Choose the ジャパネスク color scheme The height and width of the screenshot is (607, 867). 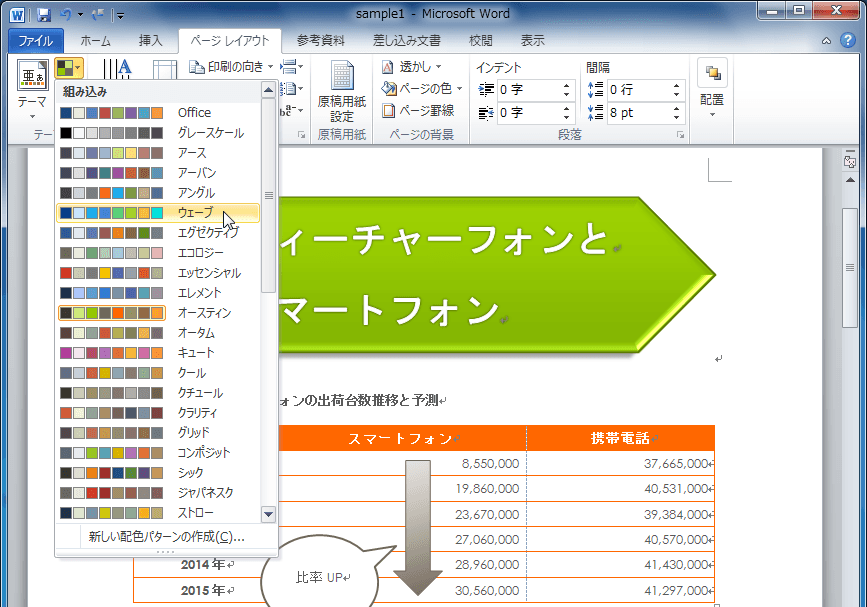(158, 493)
